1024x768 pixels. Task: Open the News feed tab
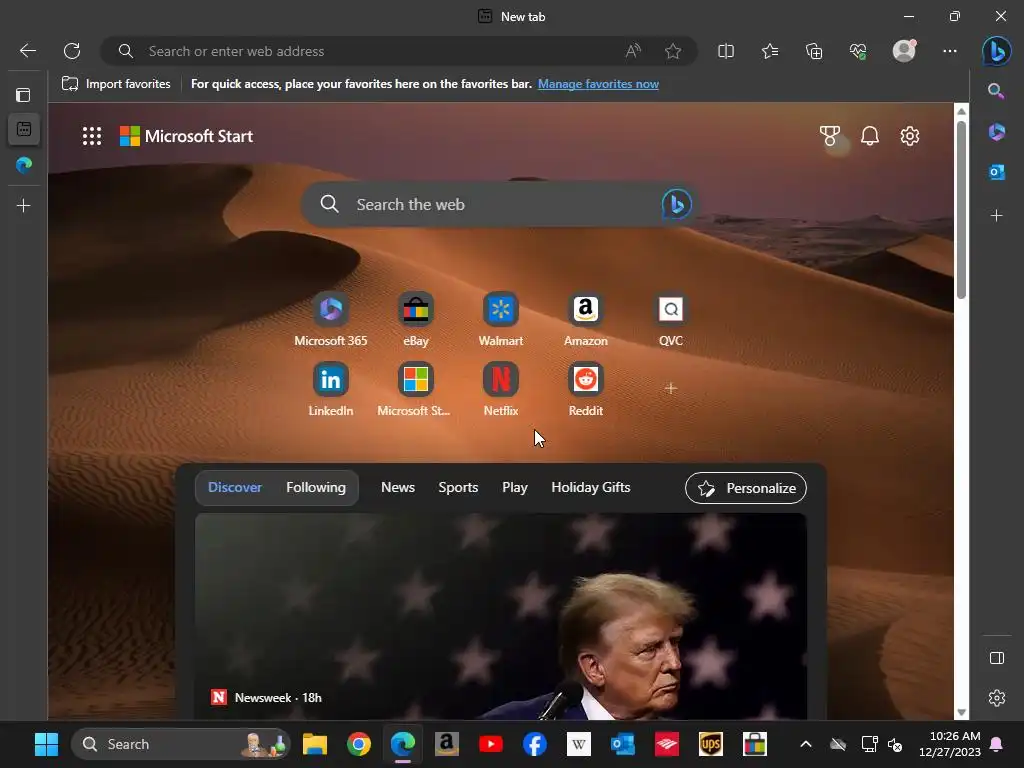pyautogui.click(x=398, y=488)
